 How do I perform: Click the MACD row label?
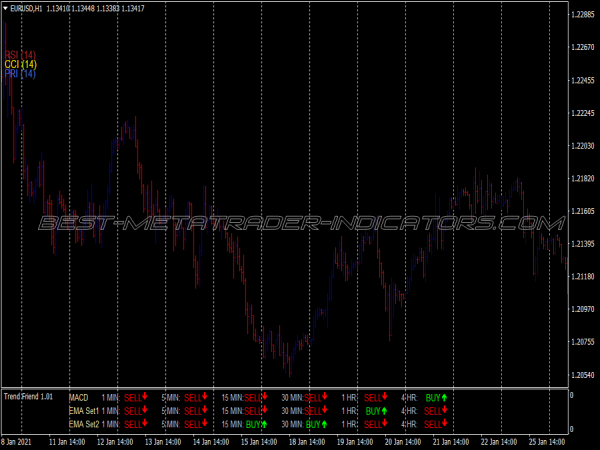pos(78,398)
